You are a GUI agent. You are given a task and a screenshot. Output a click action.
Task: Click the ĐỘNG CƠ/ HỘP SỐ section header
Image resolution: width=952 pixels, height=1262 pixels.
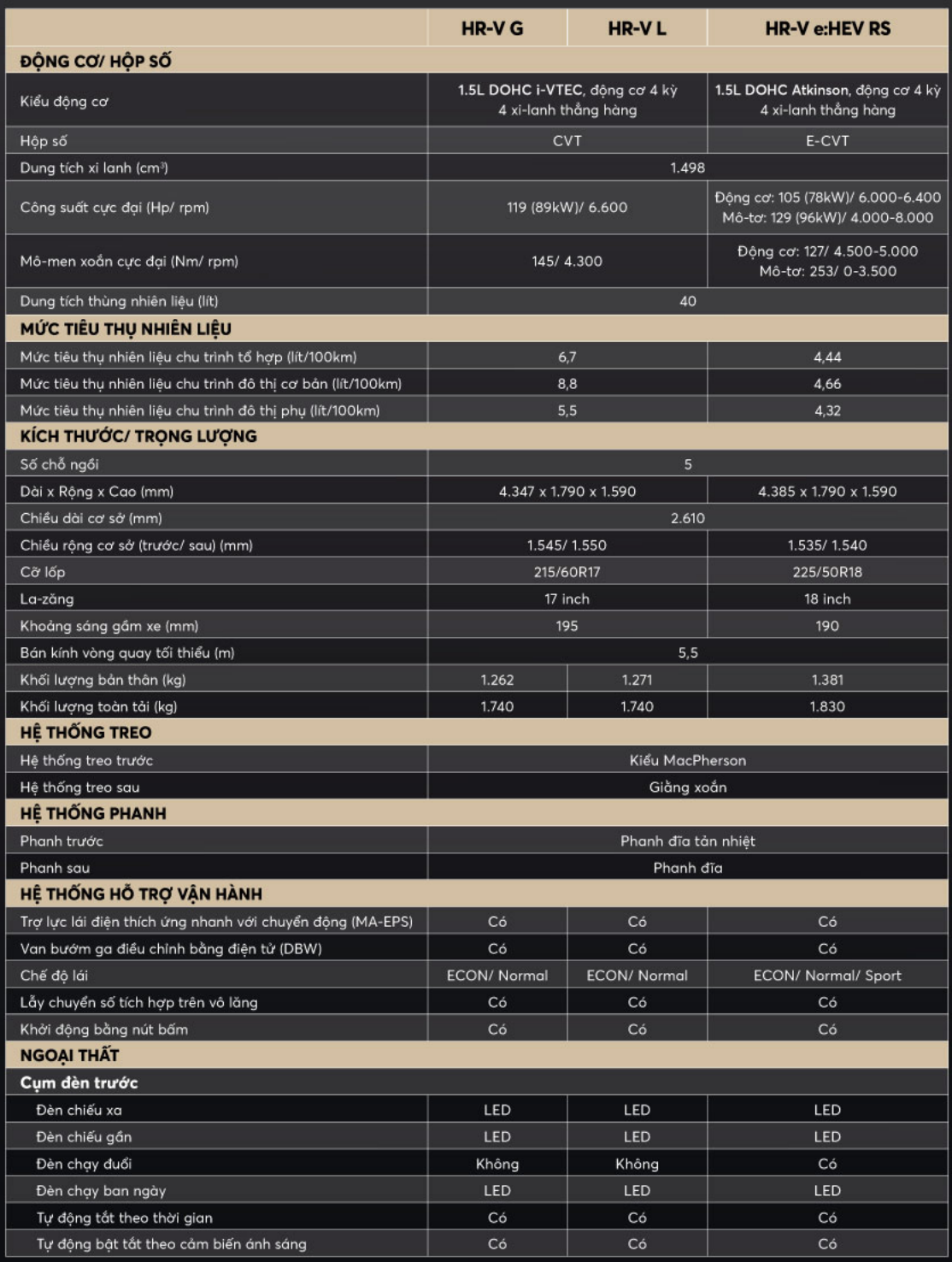pos(96,61)
